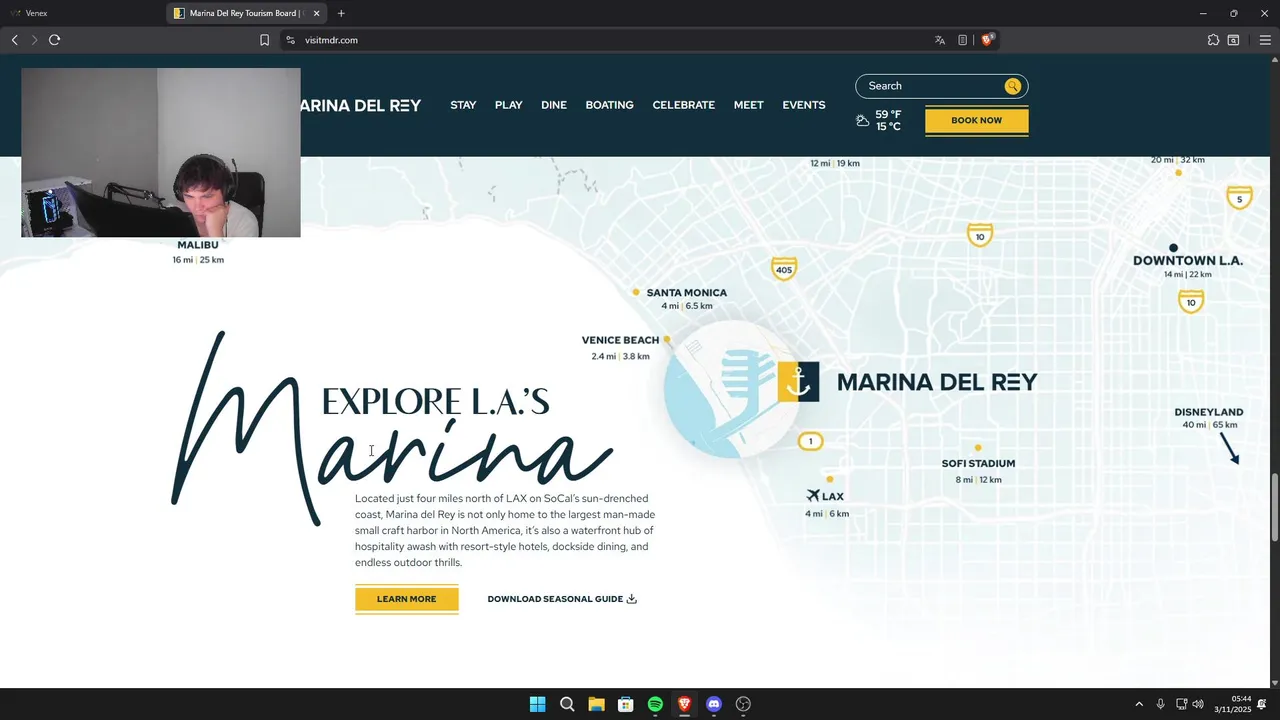Open volume control in system tray
1280x720 pixels.
click(x=1198, y=704)
